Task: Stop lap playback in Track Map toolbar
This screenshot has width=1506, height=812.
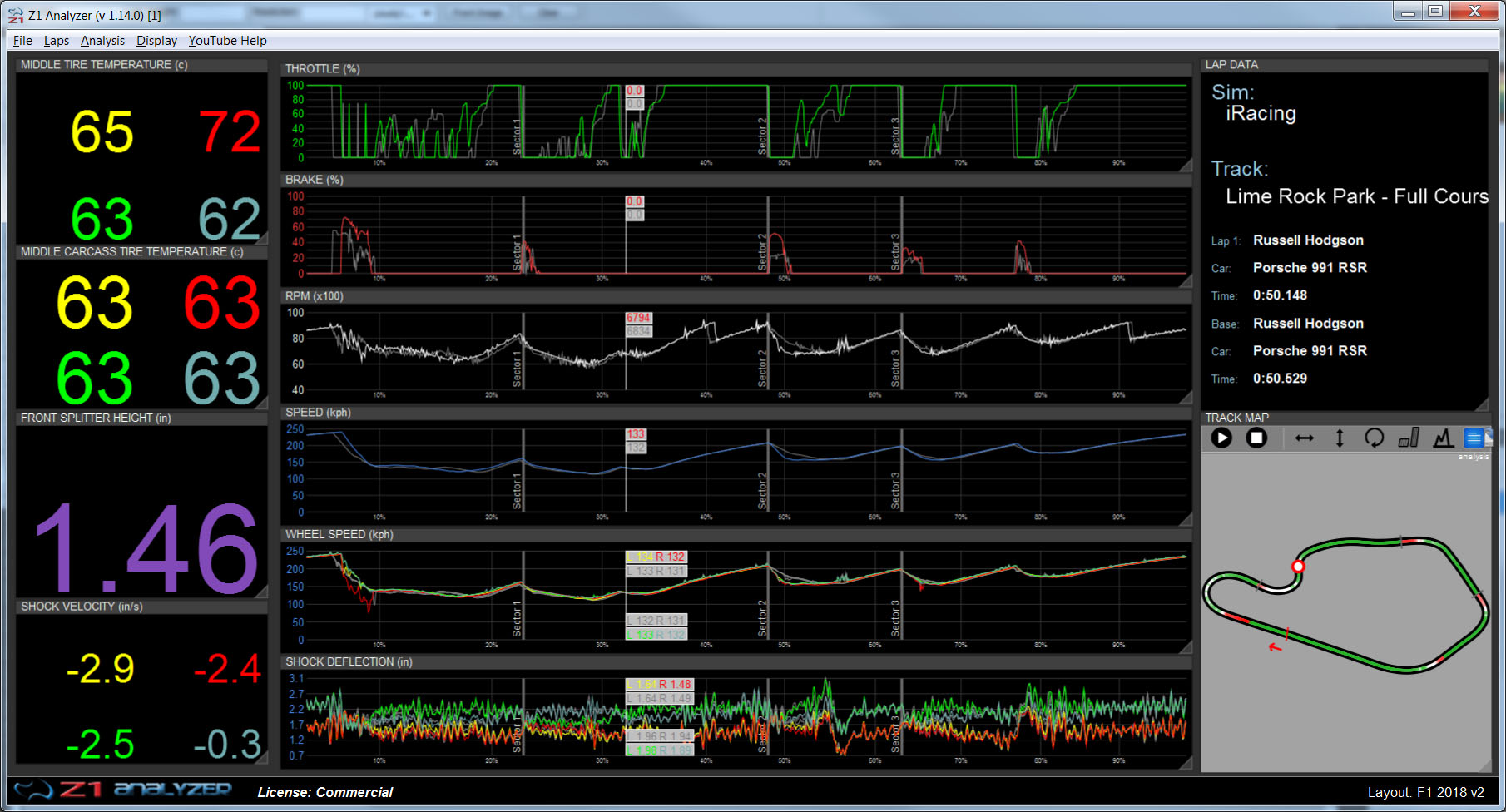Action: click(x=1256, y=438)
